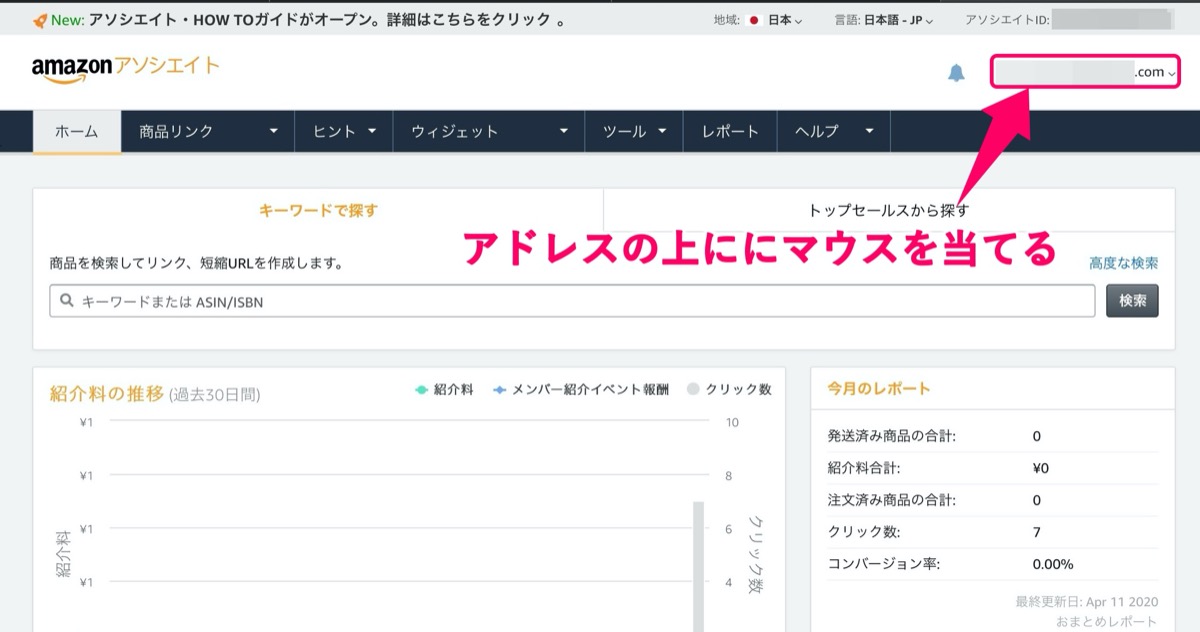Toggle クリック数 legend marker
Screen dimensions: 1200x632
(693, 390)
